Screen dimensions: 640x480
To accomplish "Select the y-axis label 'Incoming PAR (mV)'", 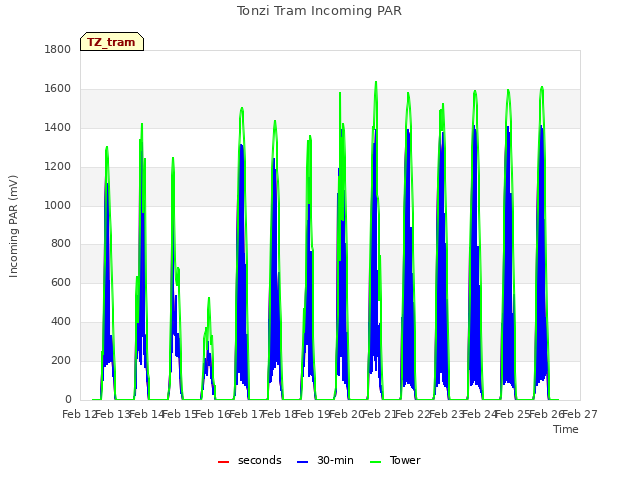I will click(13, 227).
